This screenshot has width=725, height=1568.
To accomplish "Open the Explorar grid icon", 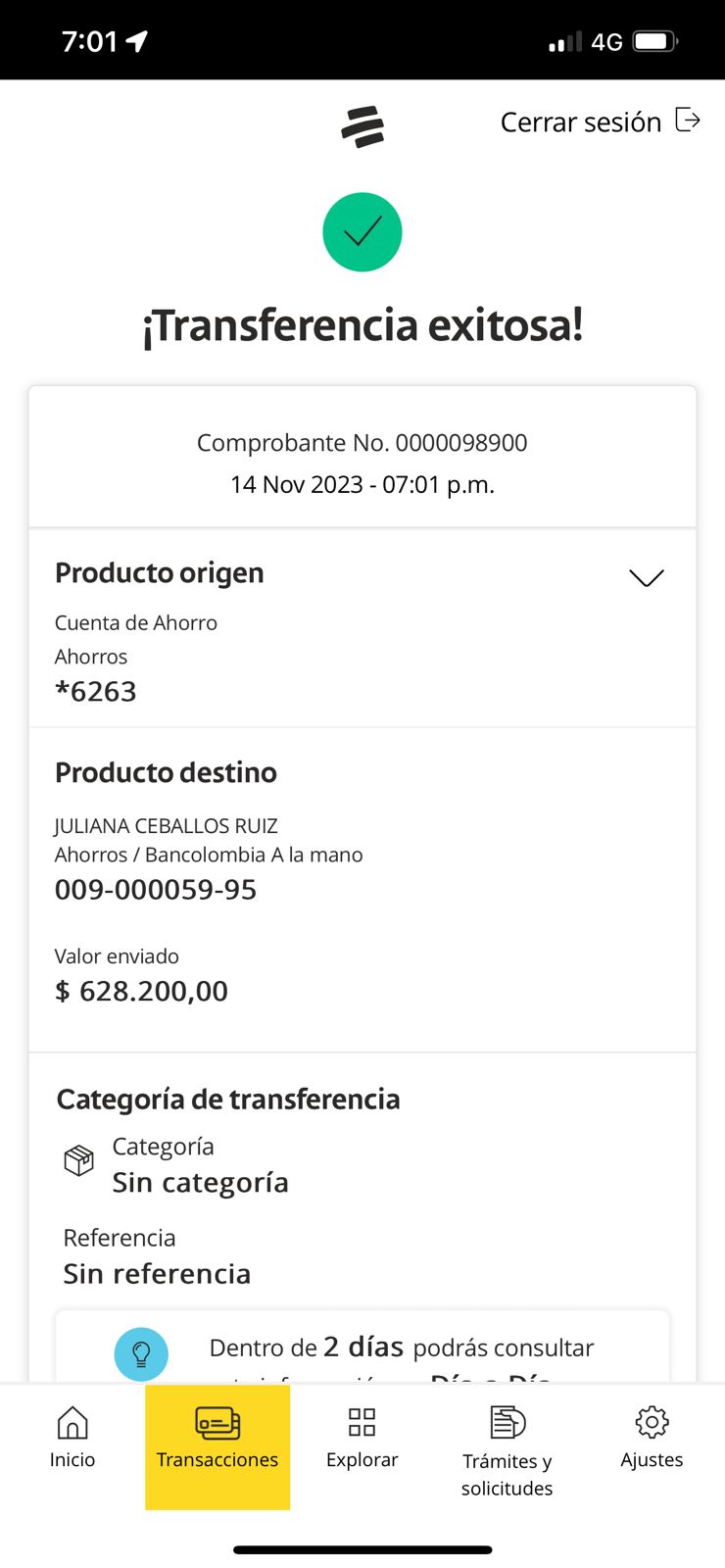I will (x=362, y=1422).
